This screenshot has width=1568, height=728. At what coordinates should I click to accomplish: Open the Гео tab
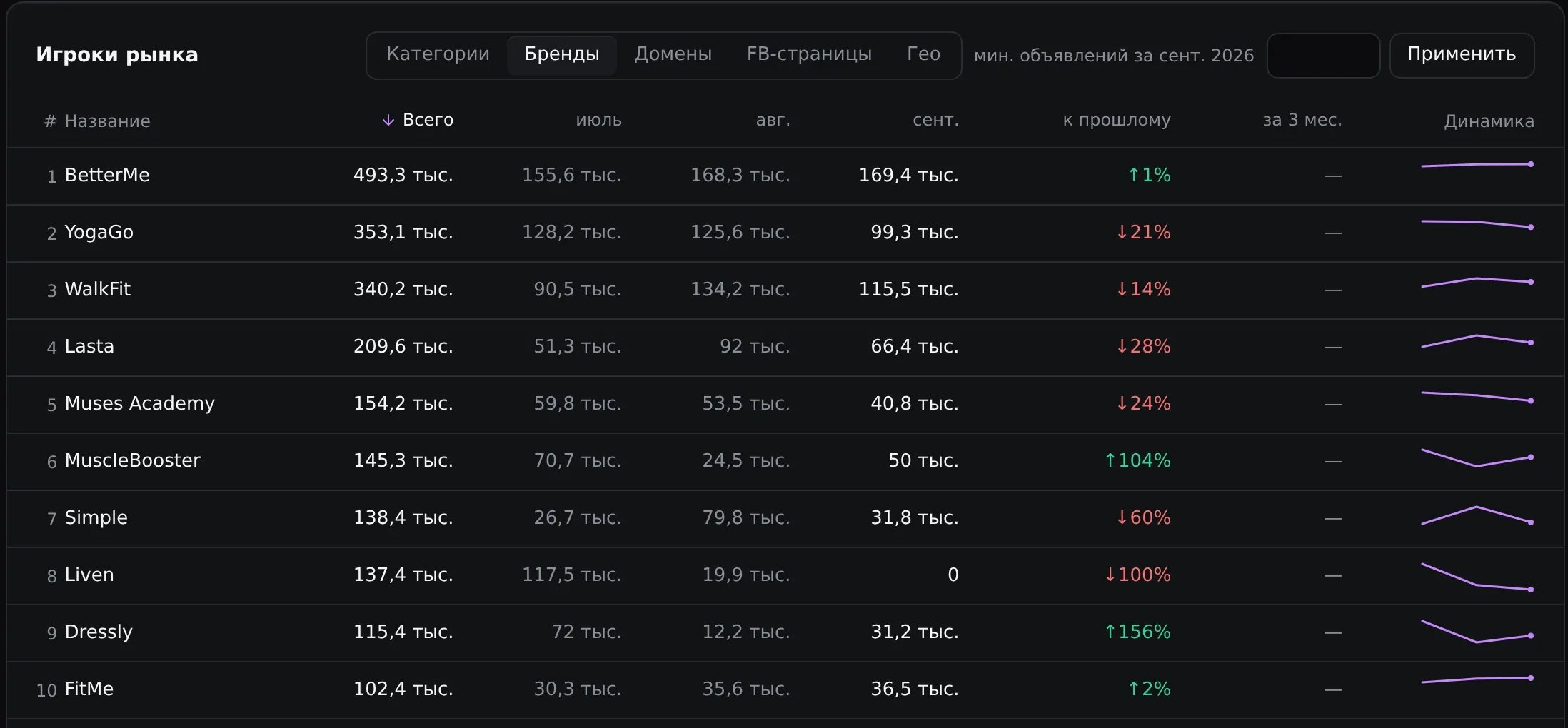(923, 54)
